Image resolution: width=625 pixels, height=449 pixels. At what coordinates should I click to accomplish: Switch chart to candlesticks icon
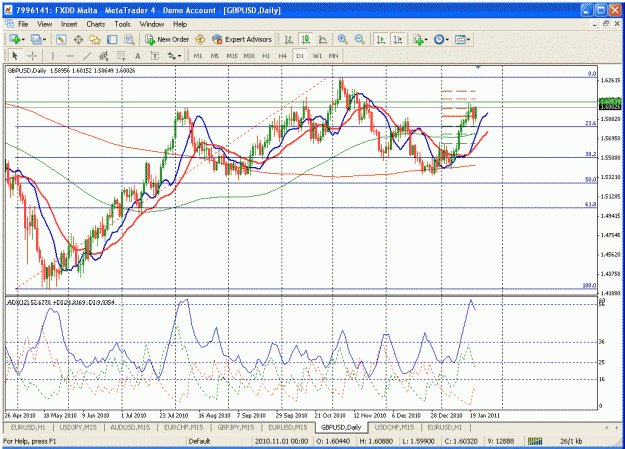pyautogui.click(x=306, y=39)
